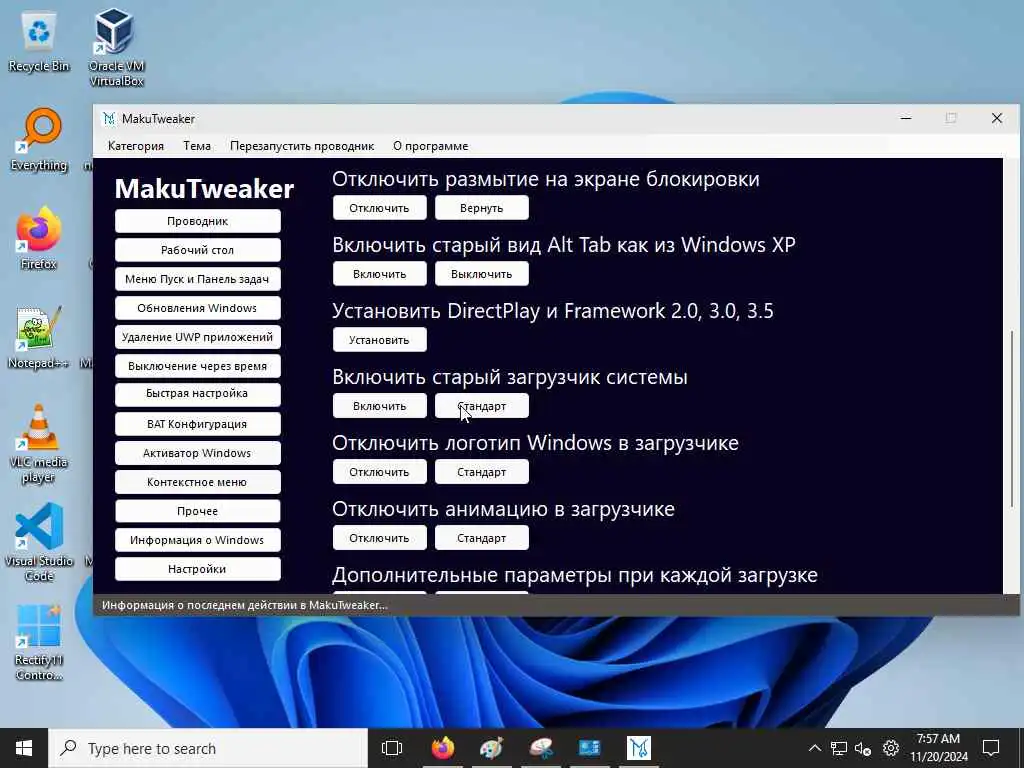Open Oracle VM VirtualBox desktop shortcut
Viewport: 1024px width, 768px height.
116,47
